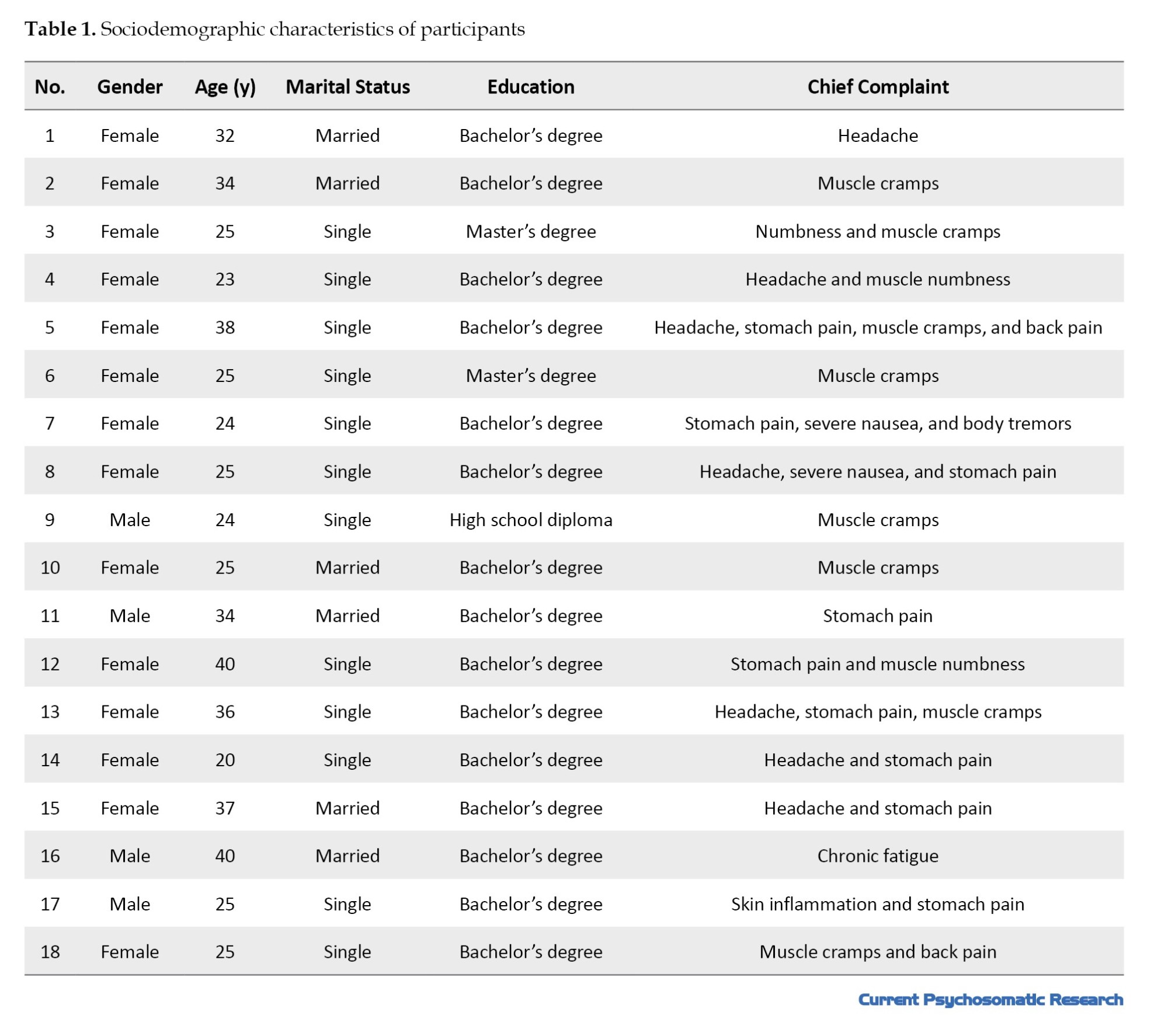1168x1036 pixels.
Task: Click the No. column header
Action: [50, 87]
